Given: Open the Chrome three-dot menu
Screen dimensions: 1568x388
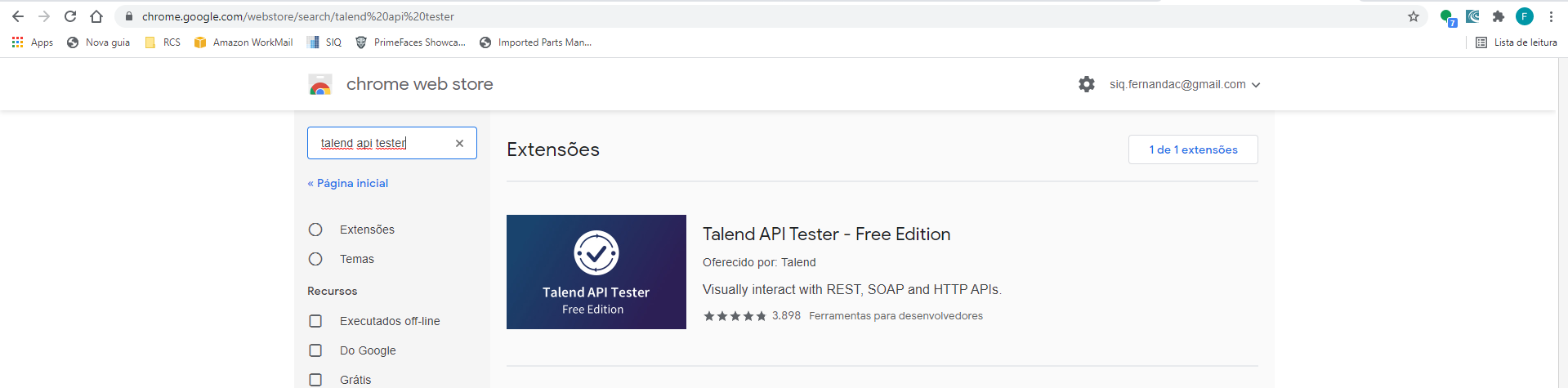Looking at the screenshot, I should coord(1551,16).
